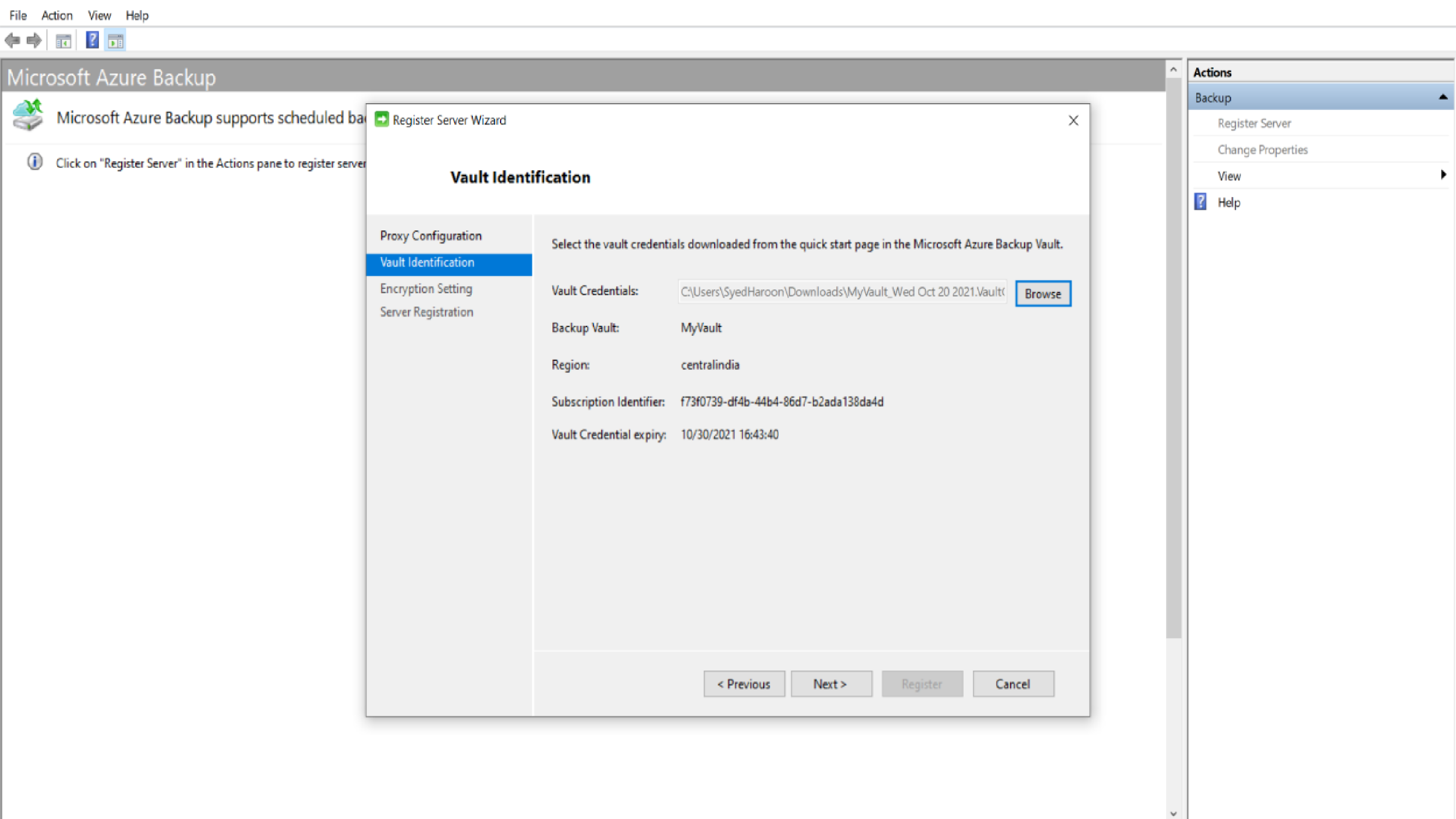Viewport: 1456px width, 819px height.
Task: Click Help link in Actions pane
Action: 1229,203
